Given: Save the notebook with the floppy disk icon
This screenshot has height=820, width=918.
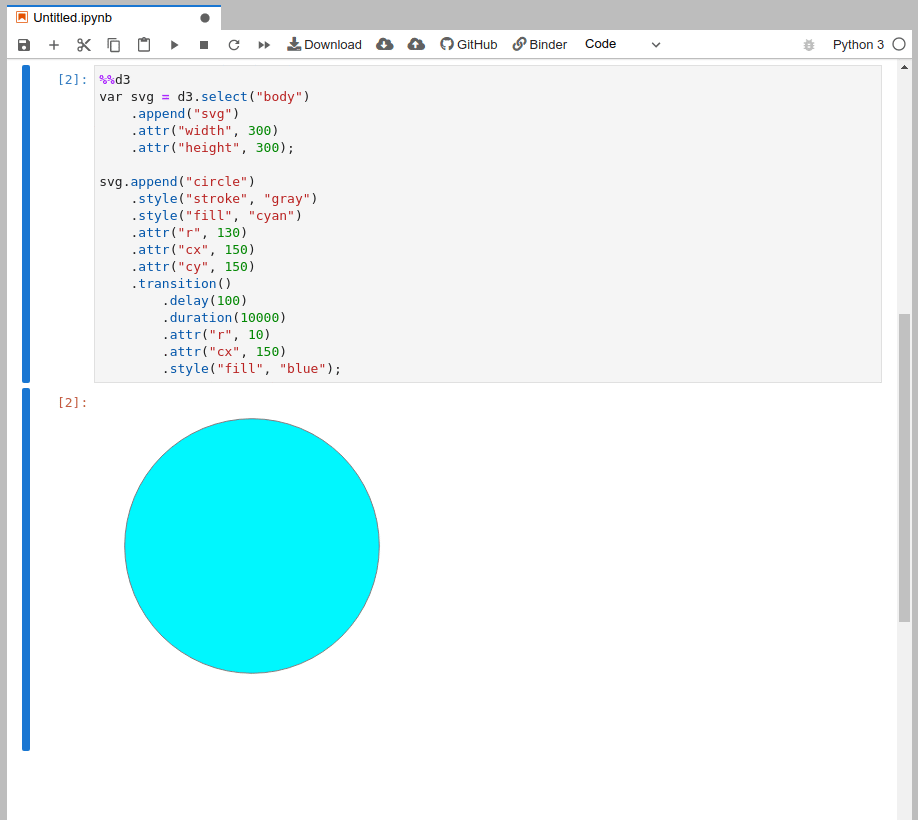Looking at the screenshot, I should [x=24, y=45].
